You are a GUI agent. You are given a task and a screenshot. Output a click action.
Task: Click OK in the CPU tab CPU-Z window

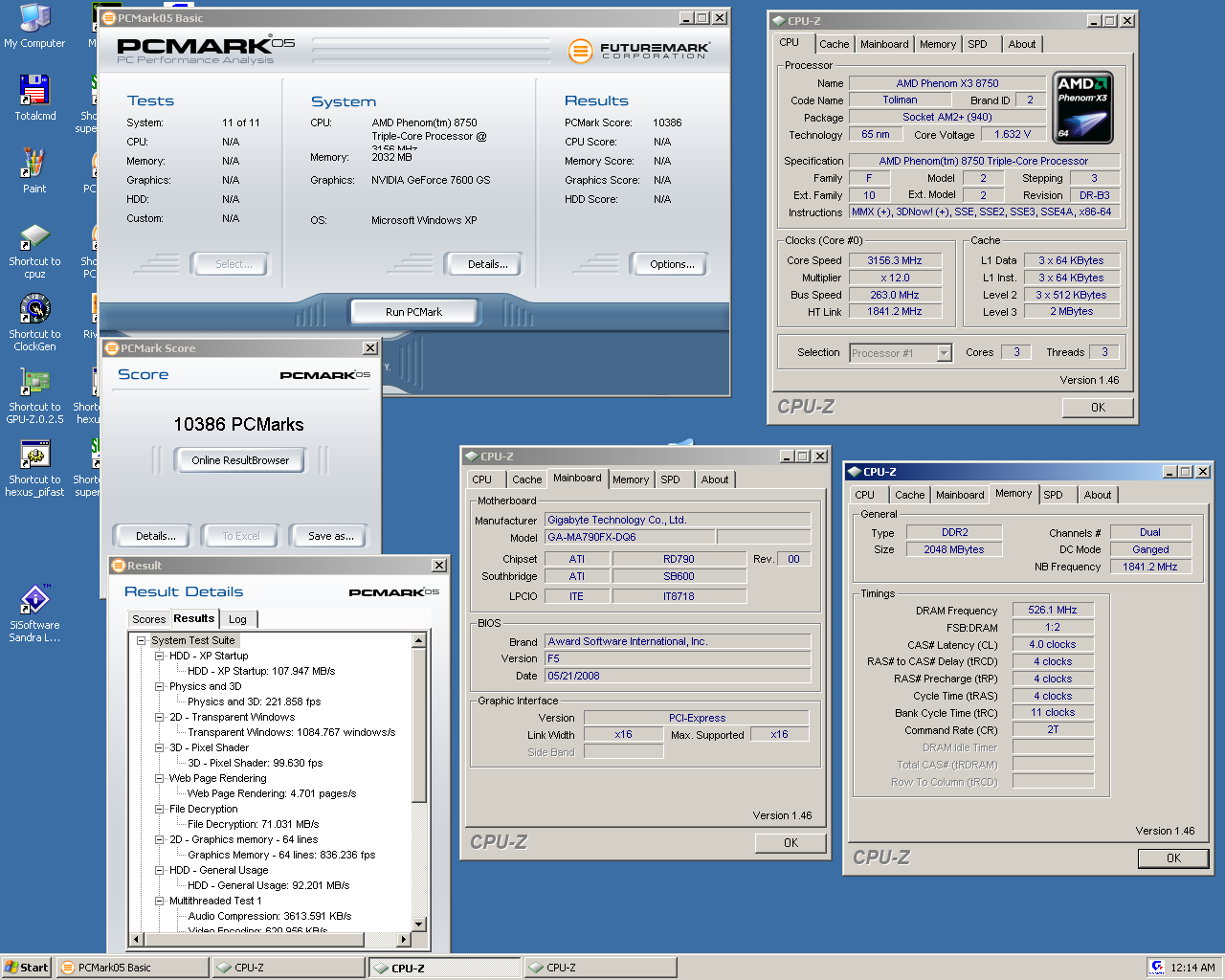[x=1098, y=407]
